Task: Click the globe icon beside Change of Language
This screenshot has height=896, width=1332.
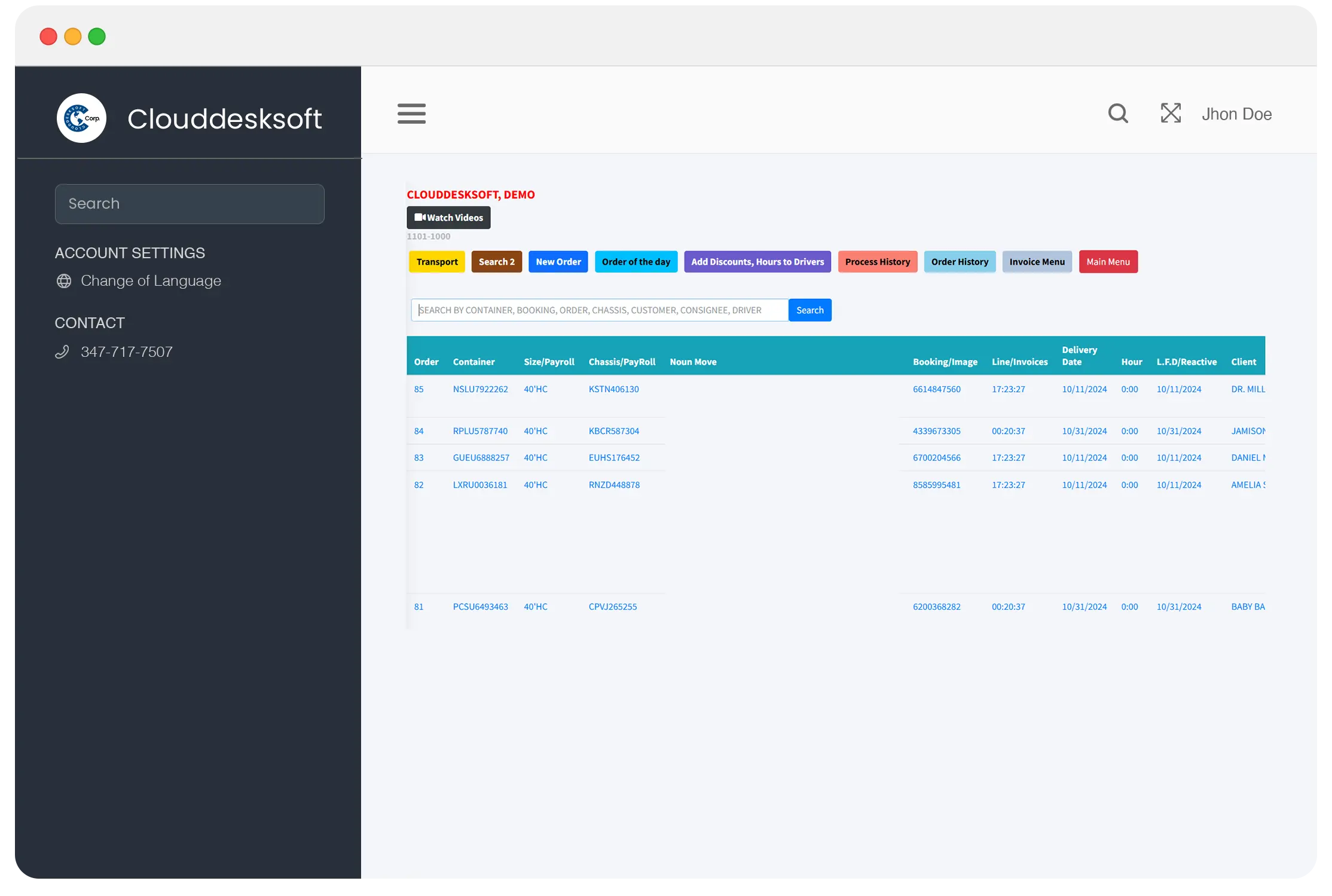Action: pos(64,281)
